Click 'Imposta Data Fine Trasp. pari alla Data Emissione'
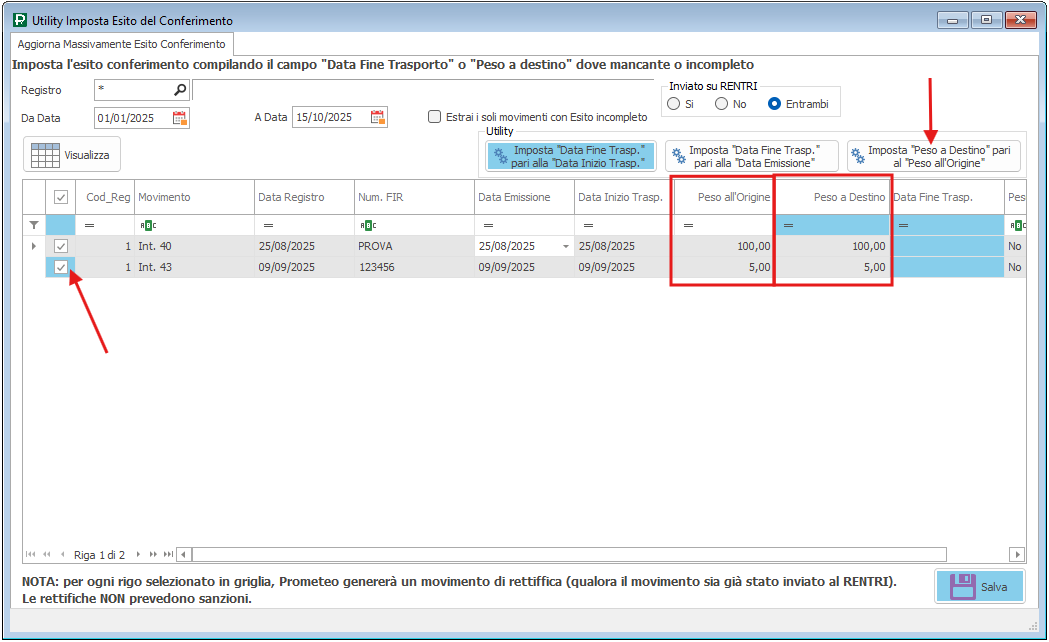This screenshot has height=642, width=1049. 752,156
